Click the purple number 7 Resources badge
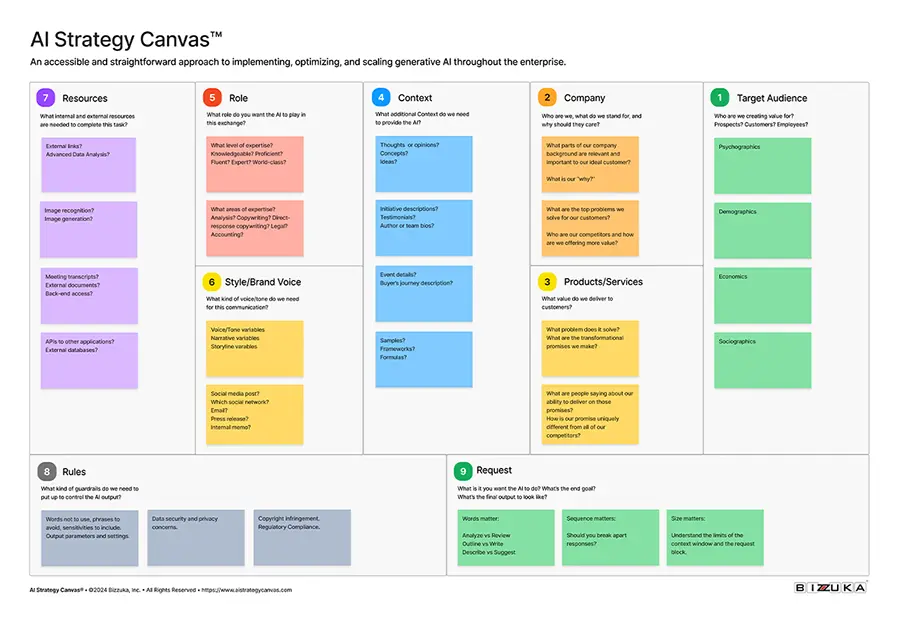 click(46, 98)
